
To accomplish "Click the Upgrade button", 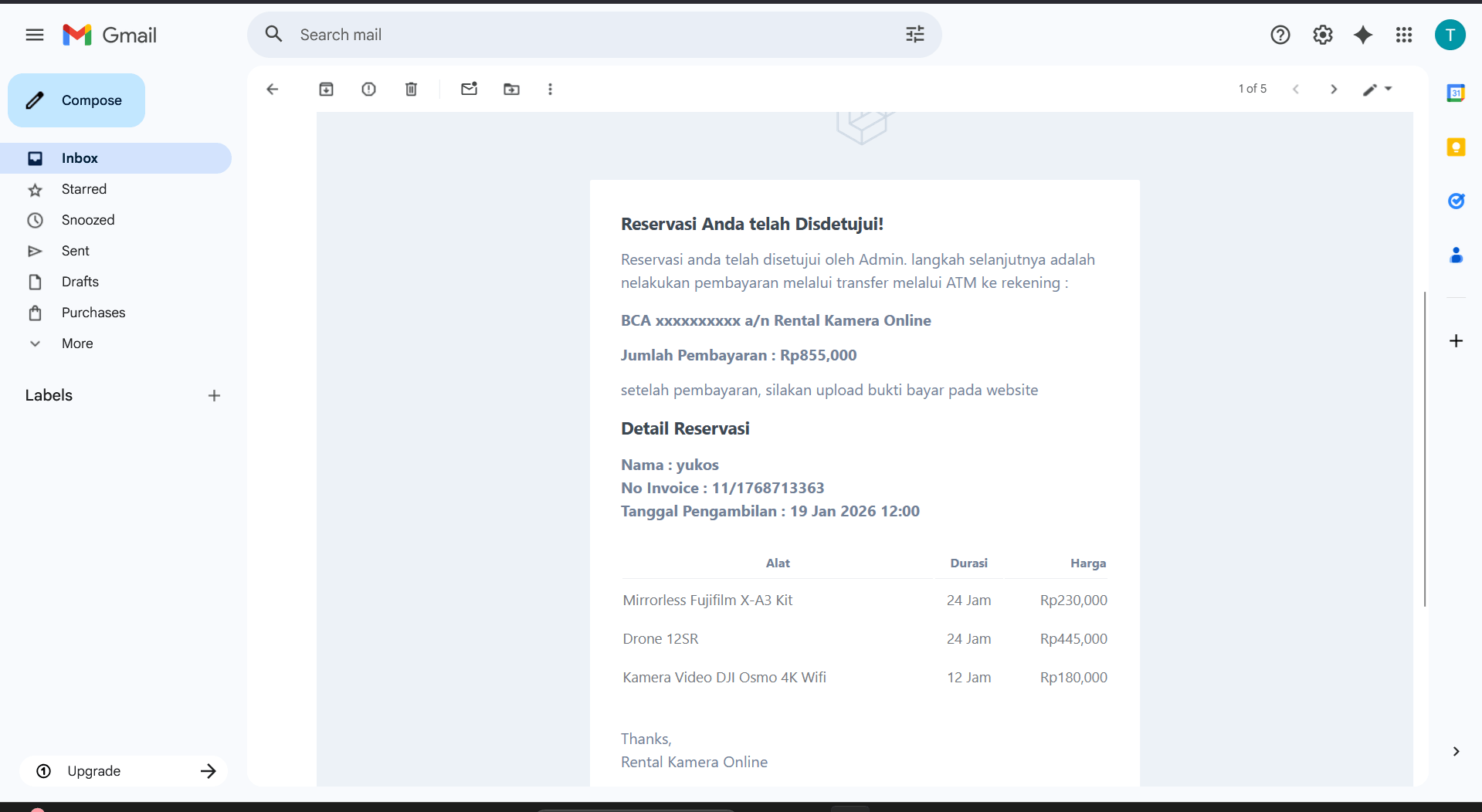I will (x=124, y=771).
